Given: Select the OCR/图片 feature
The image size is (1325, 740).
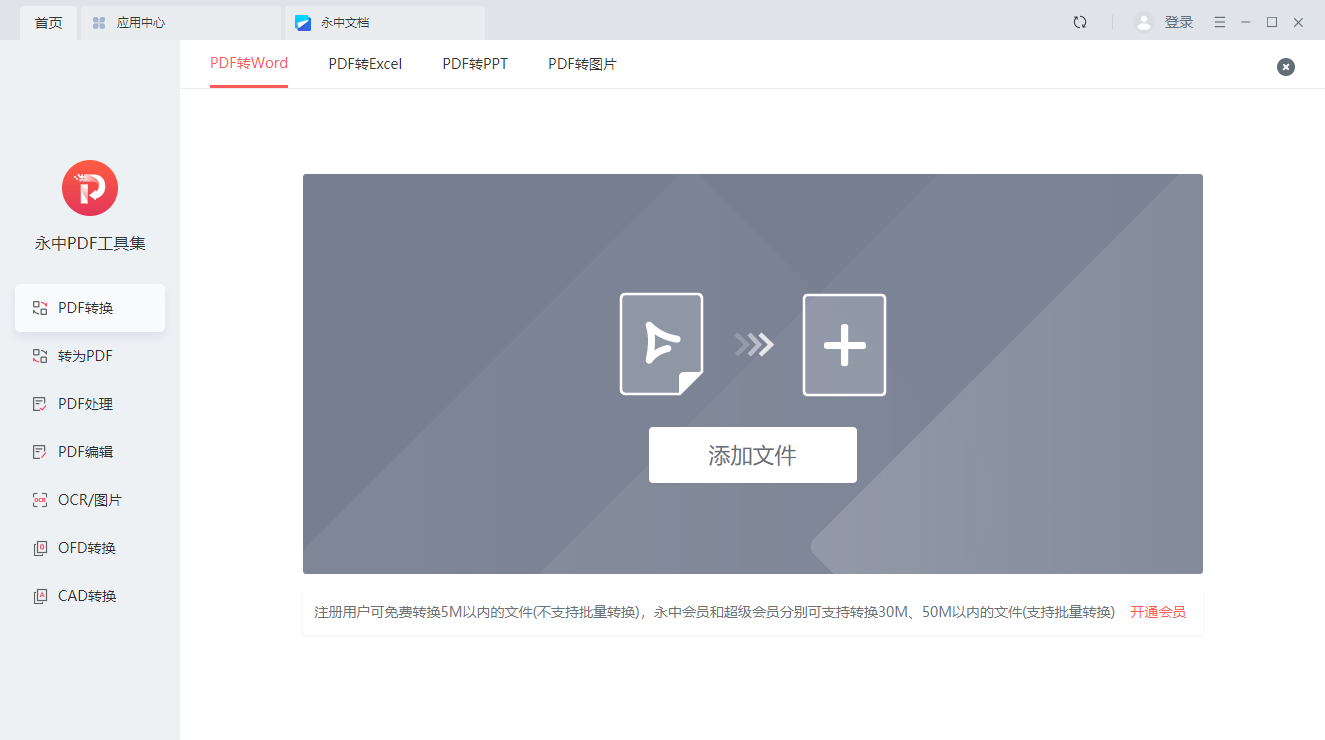Looking at the screenshot, I should (x=89, y=499).
